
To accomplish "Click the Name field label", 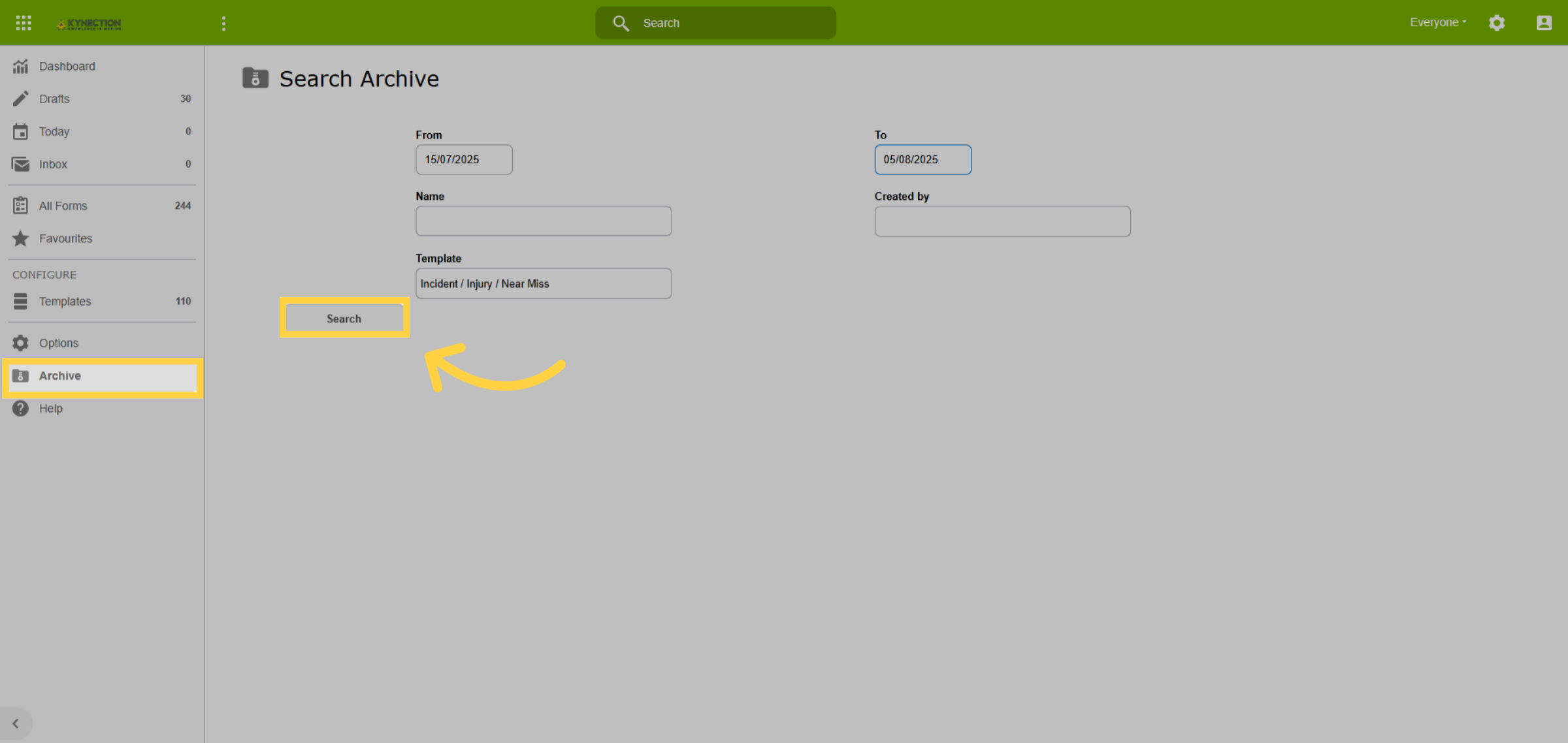I will tap(430, 197).
